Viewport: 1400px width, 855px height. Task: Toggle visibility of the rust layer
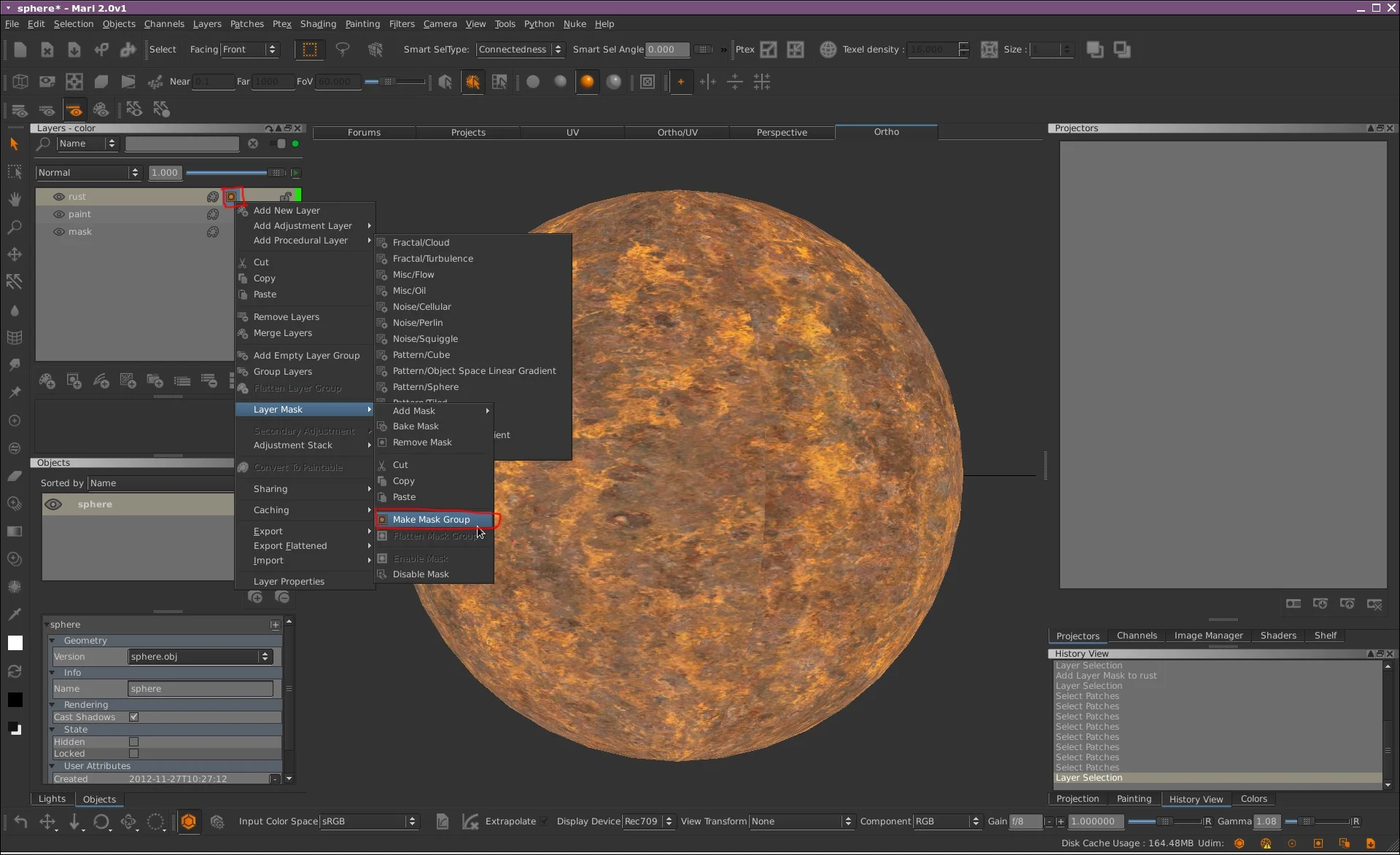point(58,196)
